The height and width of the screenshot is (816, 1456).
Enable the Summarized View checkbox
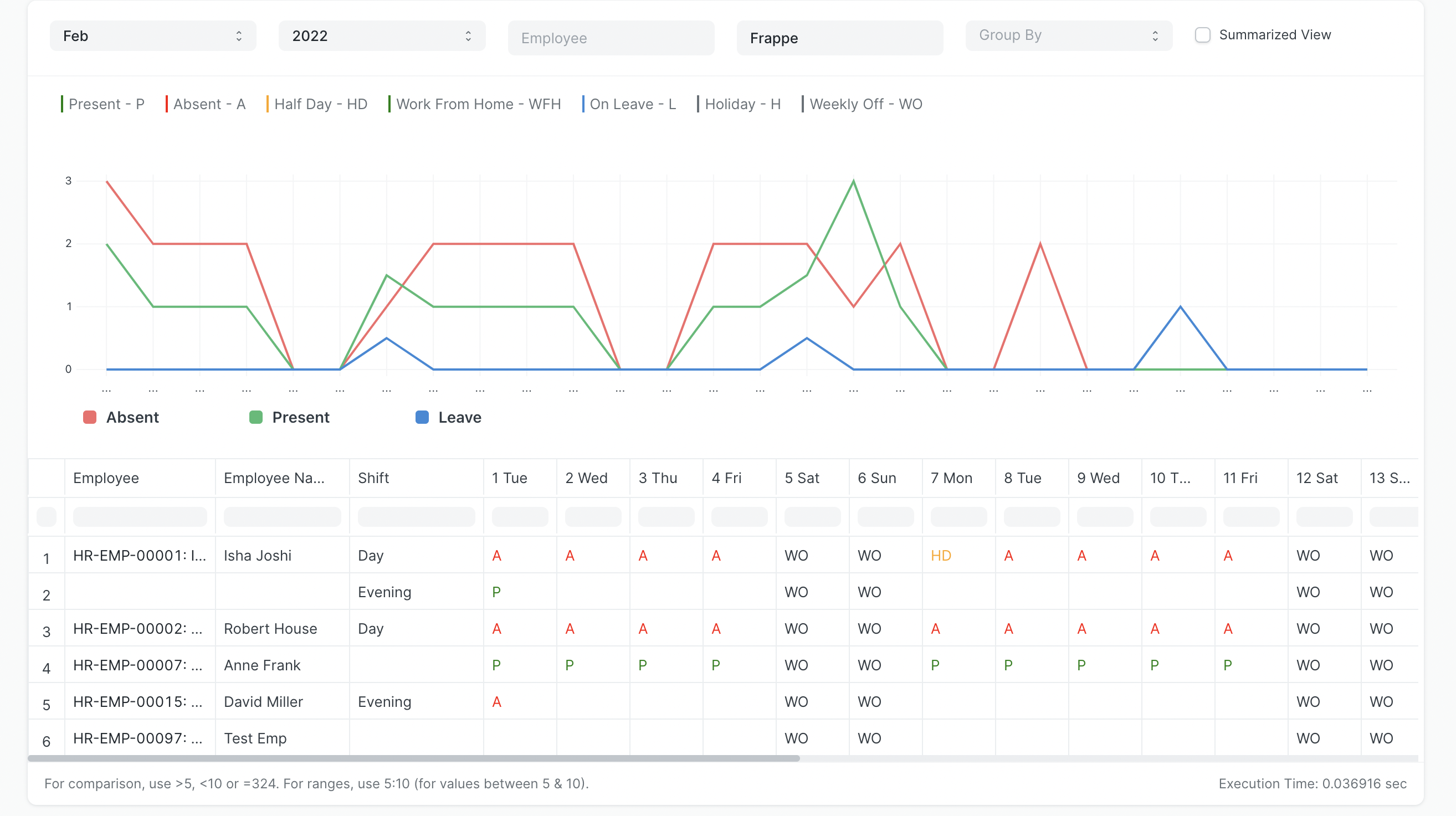pos(1202,35)
